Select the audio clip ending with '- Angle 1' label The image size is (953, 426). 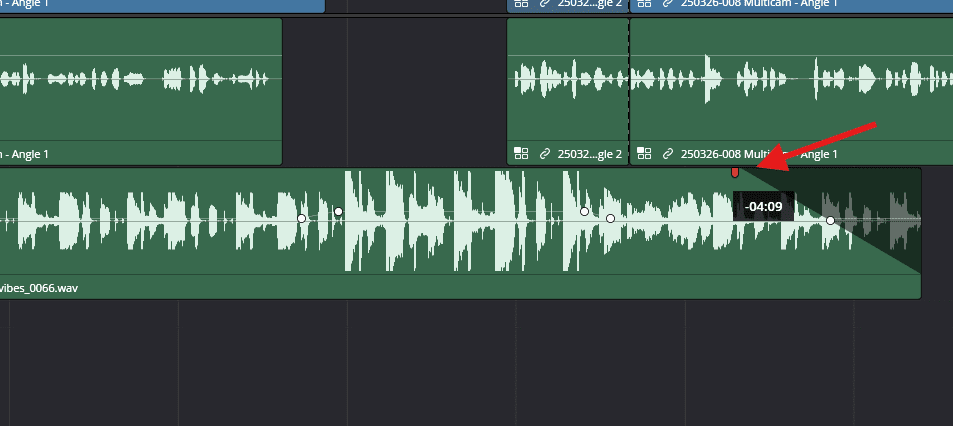pyautogui.click(x=141, y=91)
